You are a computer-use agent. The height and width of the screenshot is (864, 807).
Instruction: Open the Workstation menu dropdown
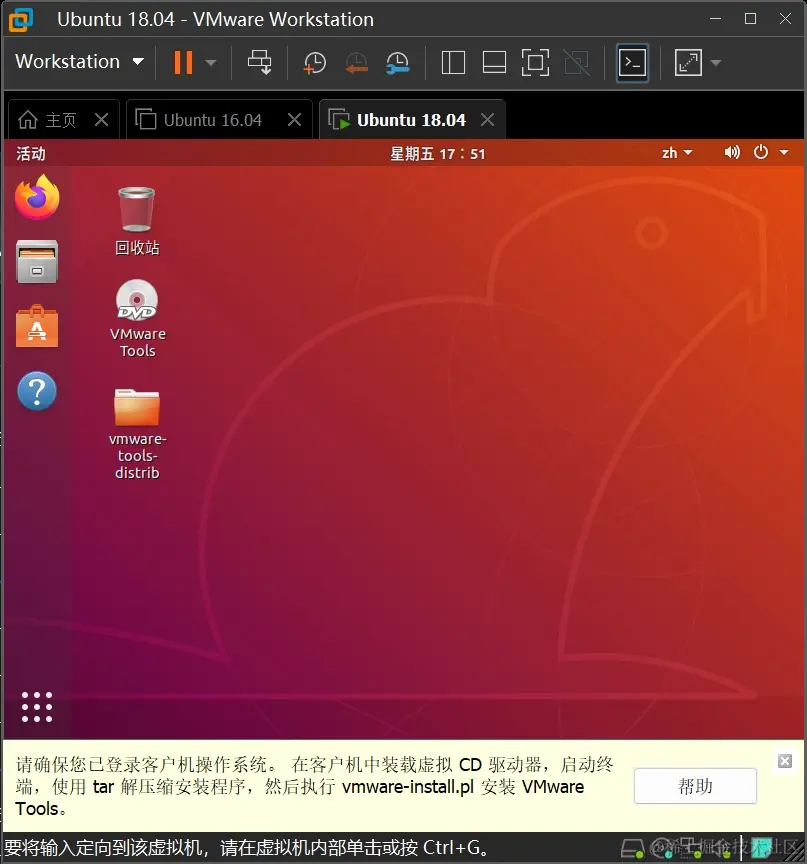[79, 62]
